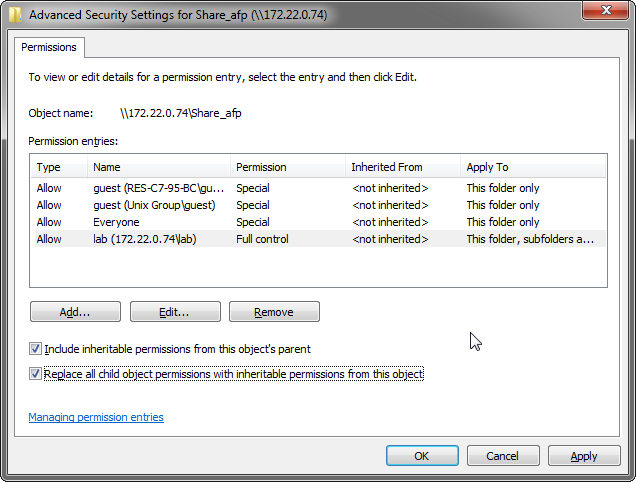Sort entries by Type column header
636x482 pixels.
coord(59,167)
